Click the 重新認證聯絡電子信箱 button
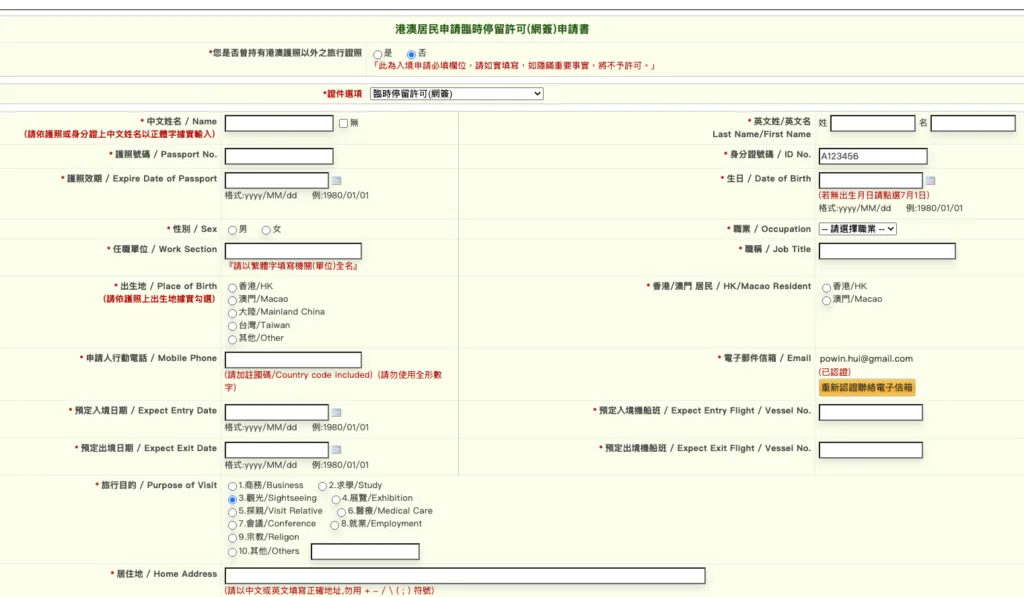The height and width of the screenshot is (597, 1024). pyautogui.click(x=866, y=388)
